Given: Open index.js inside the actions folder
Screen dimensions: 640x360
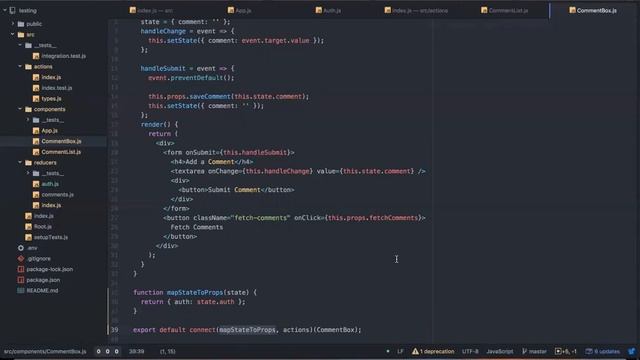Looking at the screenshot, I should coord(51,77).
